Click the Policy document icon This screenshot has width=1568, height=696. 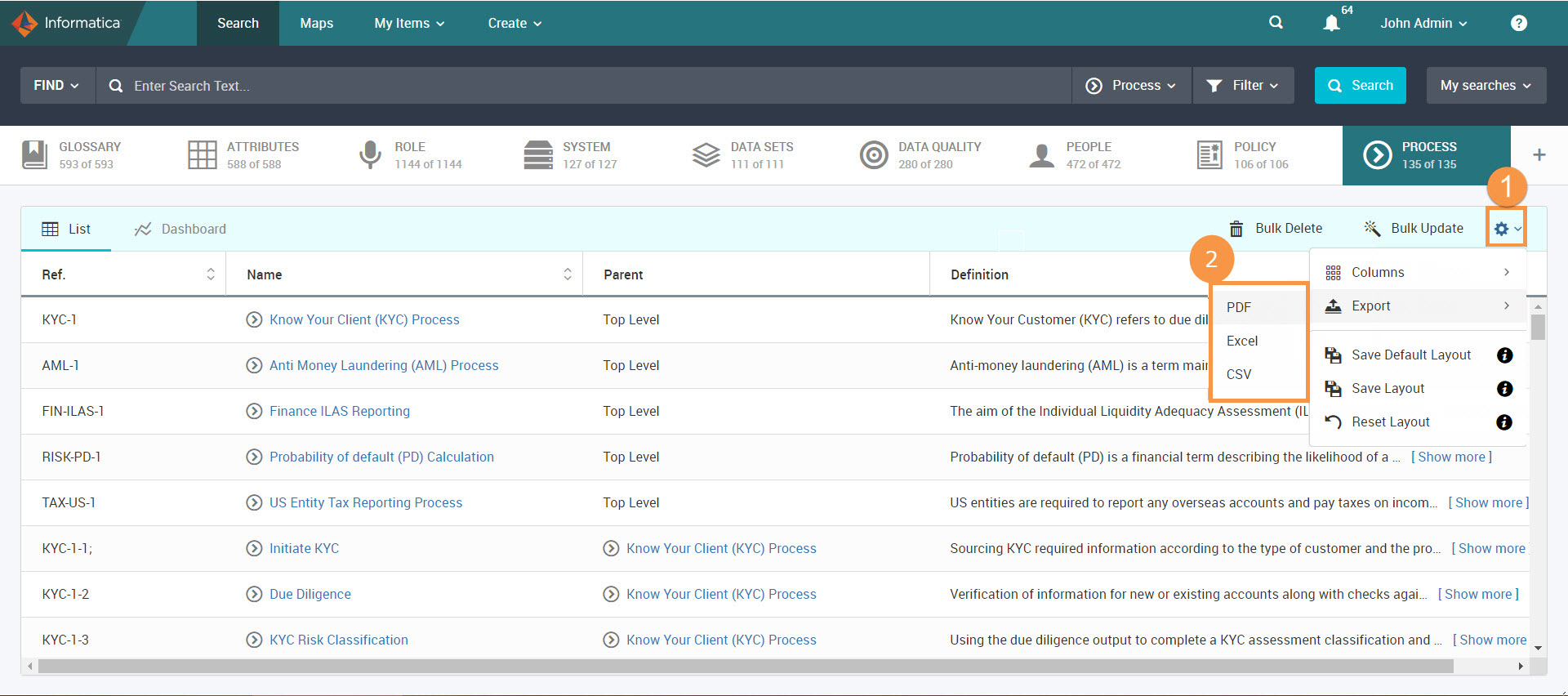click(1209, 154)
